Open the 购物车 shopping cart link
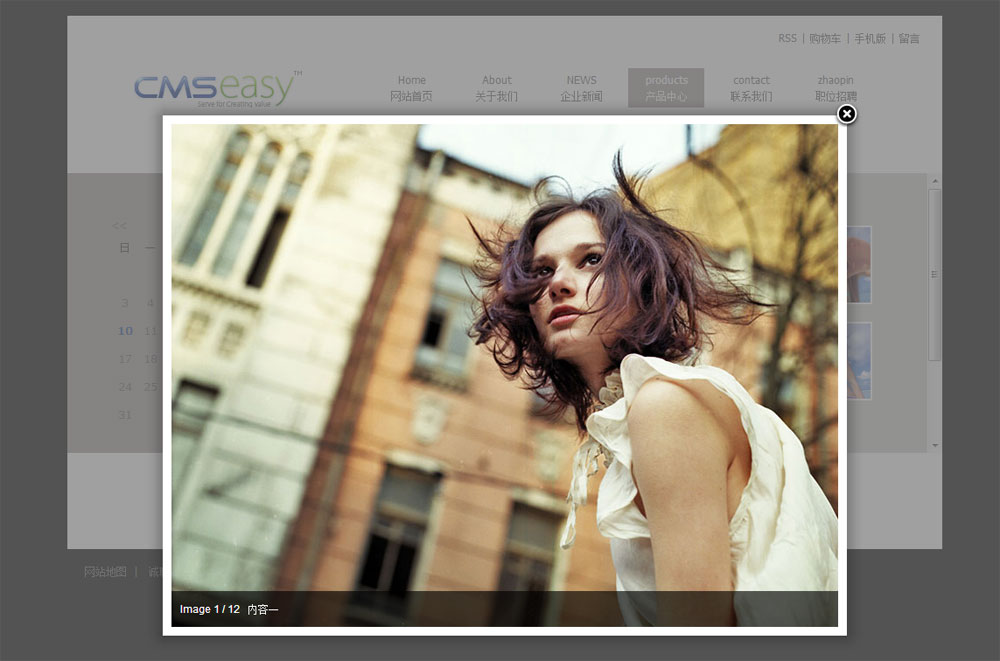This screenshot has height=661, width=1000. pos(825,39)
